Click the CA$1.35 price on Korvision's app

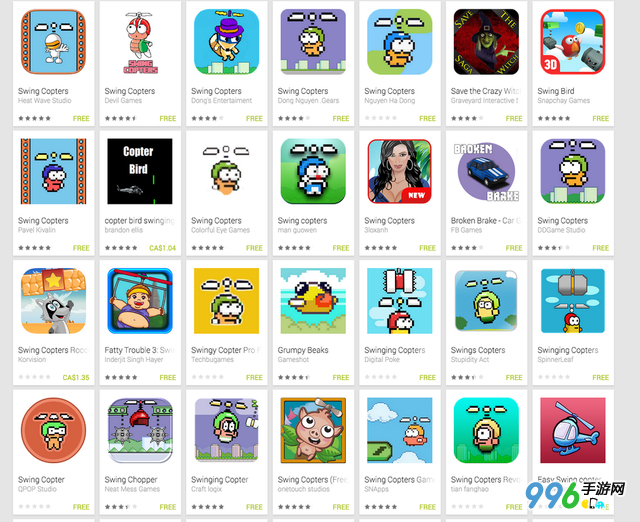(76, 377)
